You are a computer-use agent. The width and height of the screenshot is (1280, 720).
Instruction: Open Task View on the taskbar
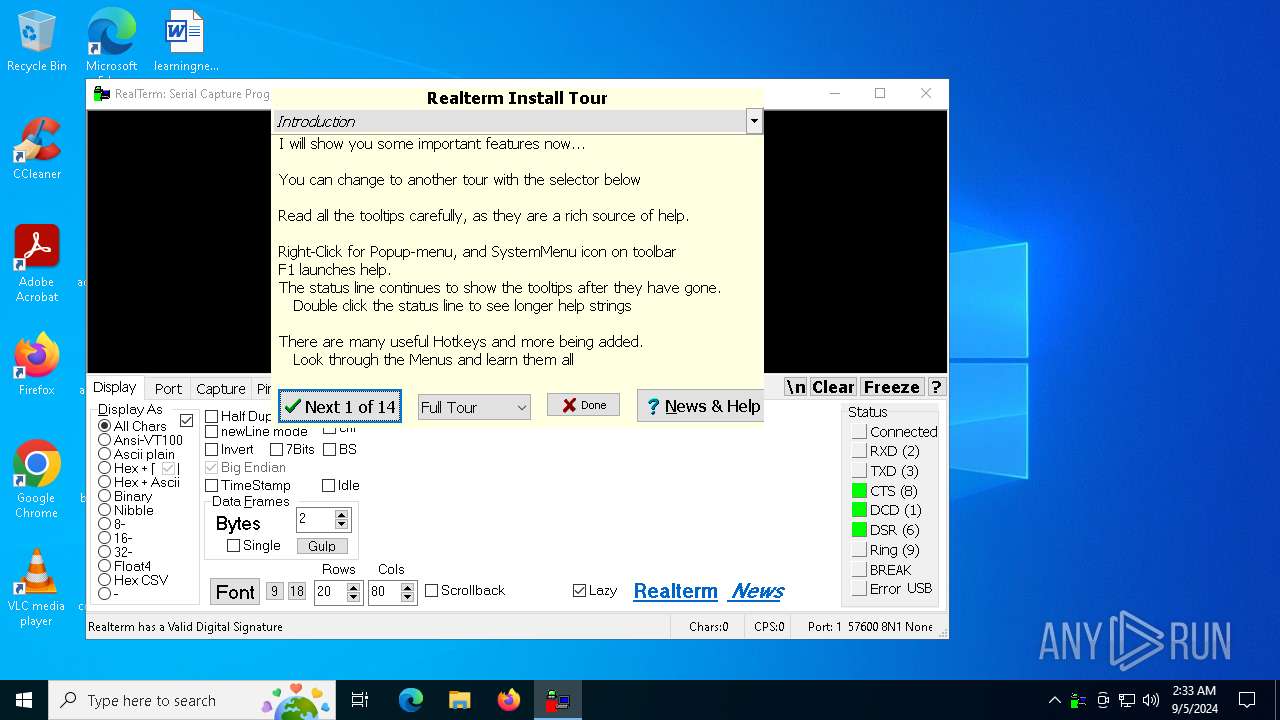[x=360, y=700]
